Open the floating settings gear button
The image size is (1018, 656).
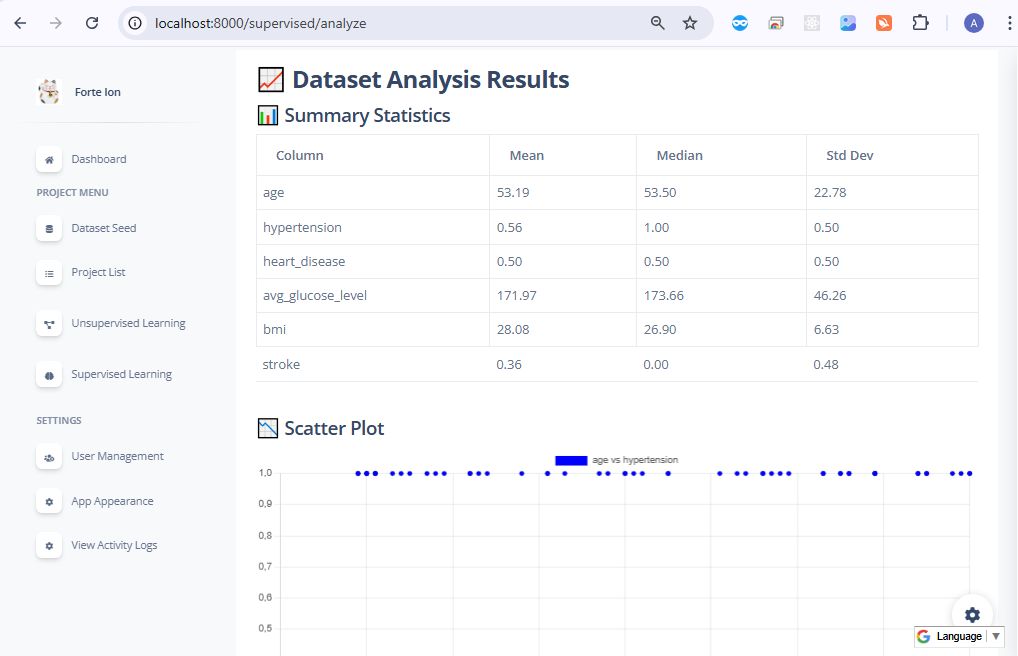(x=972, y=614)
